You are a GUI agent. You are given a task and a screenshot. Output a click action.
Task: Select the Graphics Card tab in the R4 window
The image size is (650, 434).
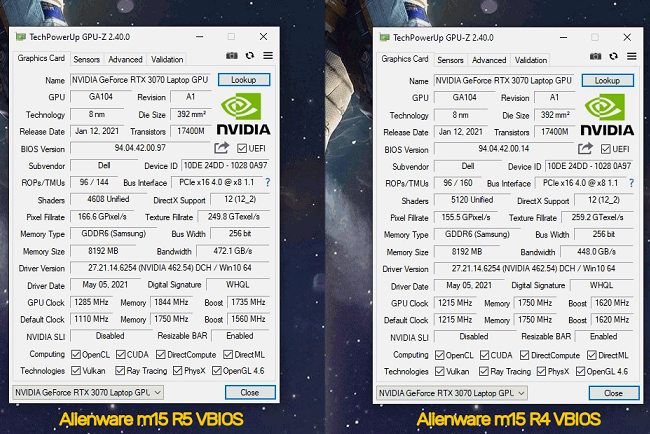[x=405, y=59]
